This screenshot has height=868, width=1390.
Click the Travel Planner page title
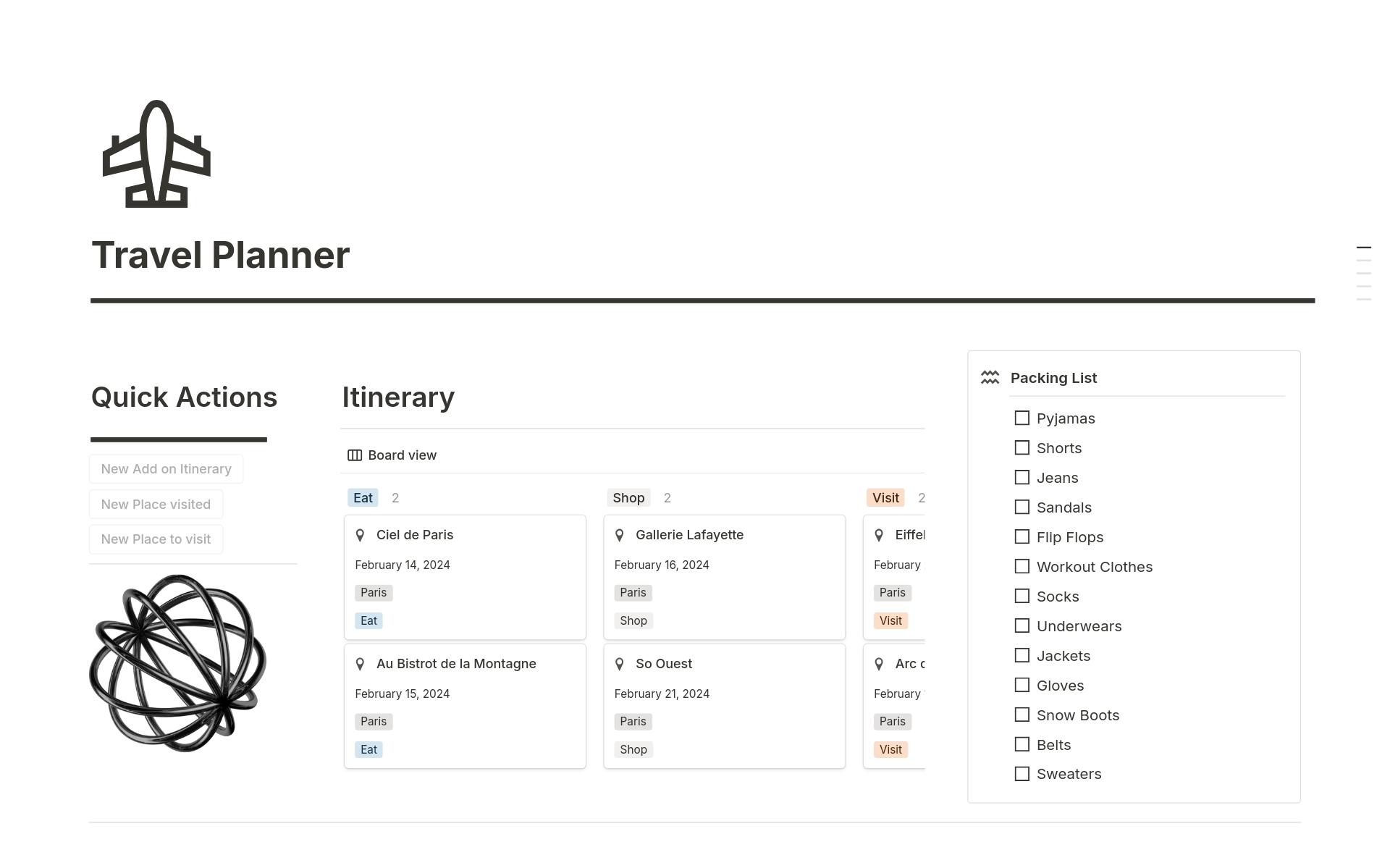(x=220, y=254)
